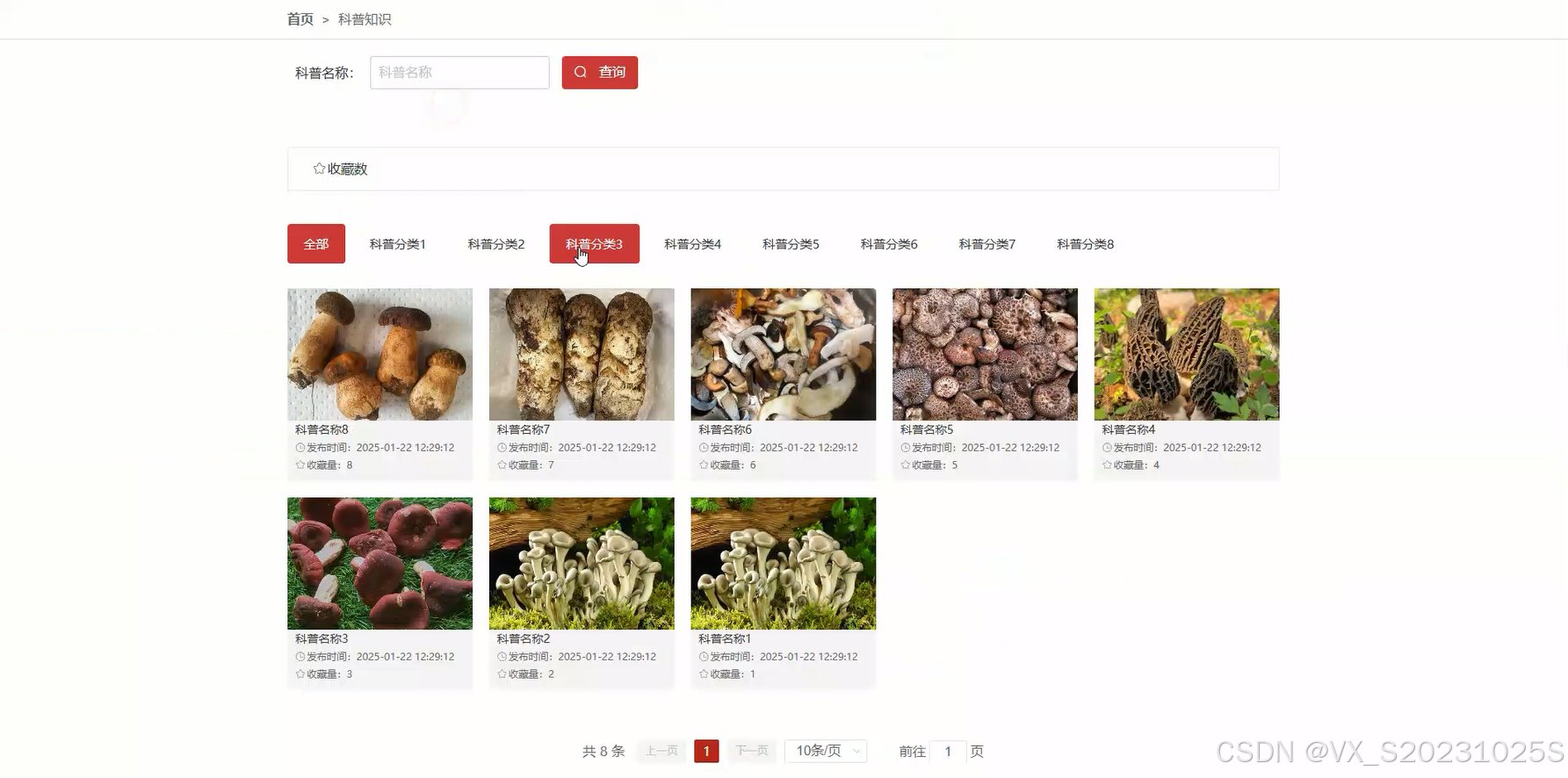Screen dimensions: 1568x778
Task: Open the 科普名称1 mushroom thumbnail
Action: tap(784, 563)
